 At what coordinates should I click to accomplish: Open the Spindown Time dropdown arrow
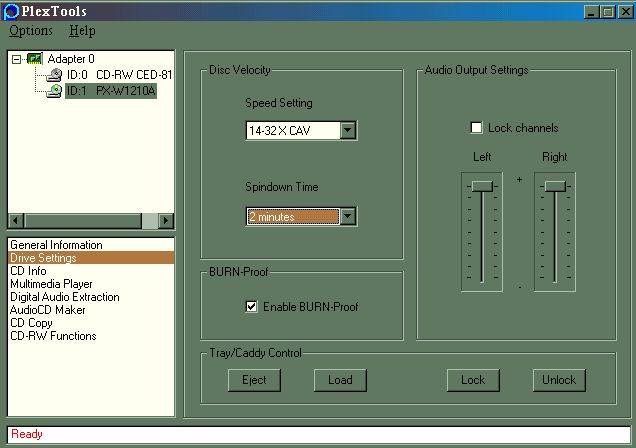(x=348, y=216)
